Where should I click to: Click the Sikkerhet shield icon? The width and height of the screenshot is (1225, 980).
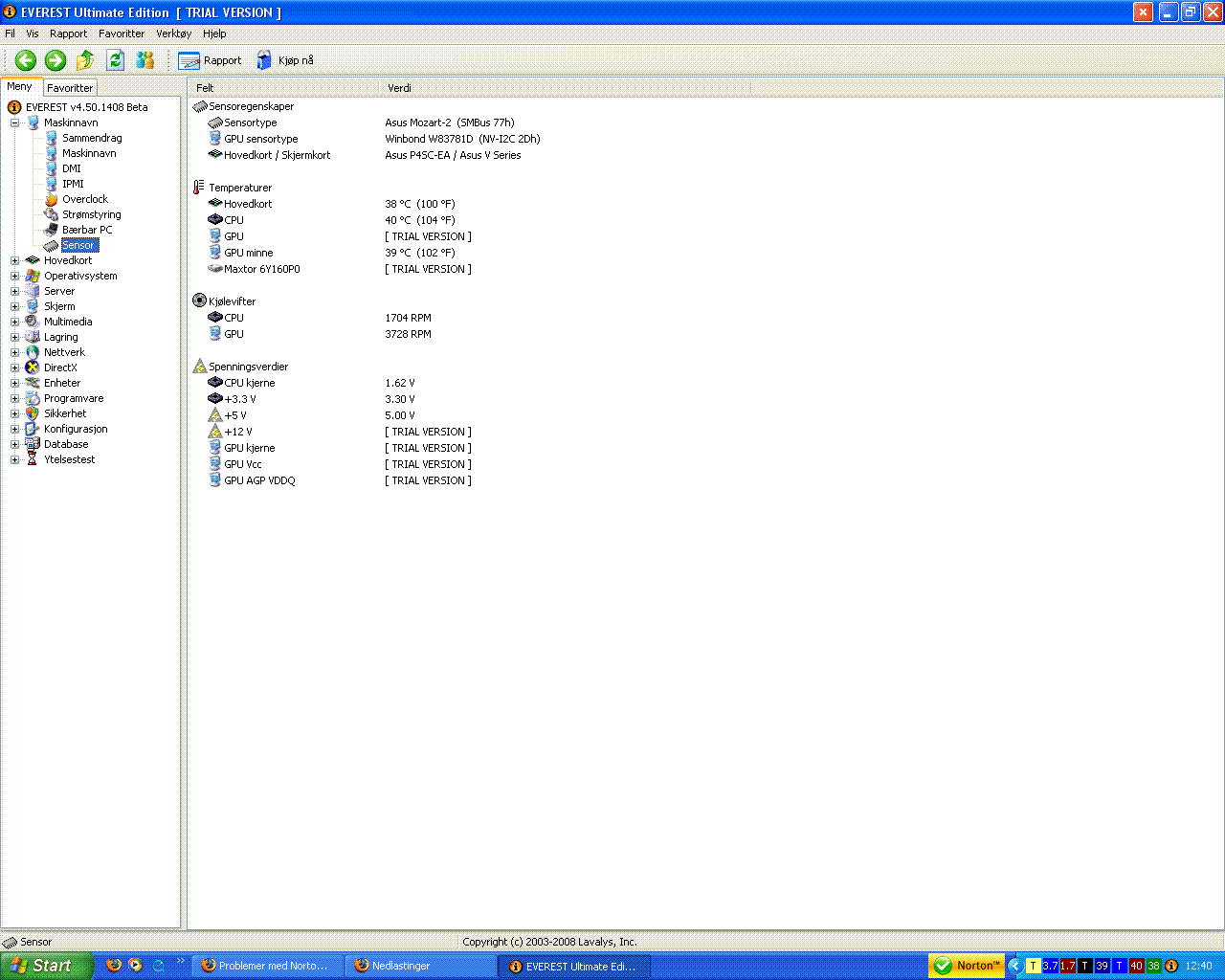pos(33,413)
